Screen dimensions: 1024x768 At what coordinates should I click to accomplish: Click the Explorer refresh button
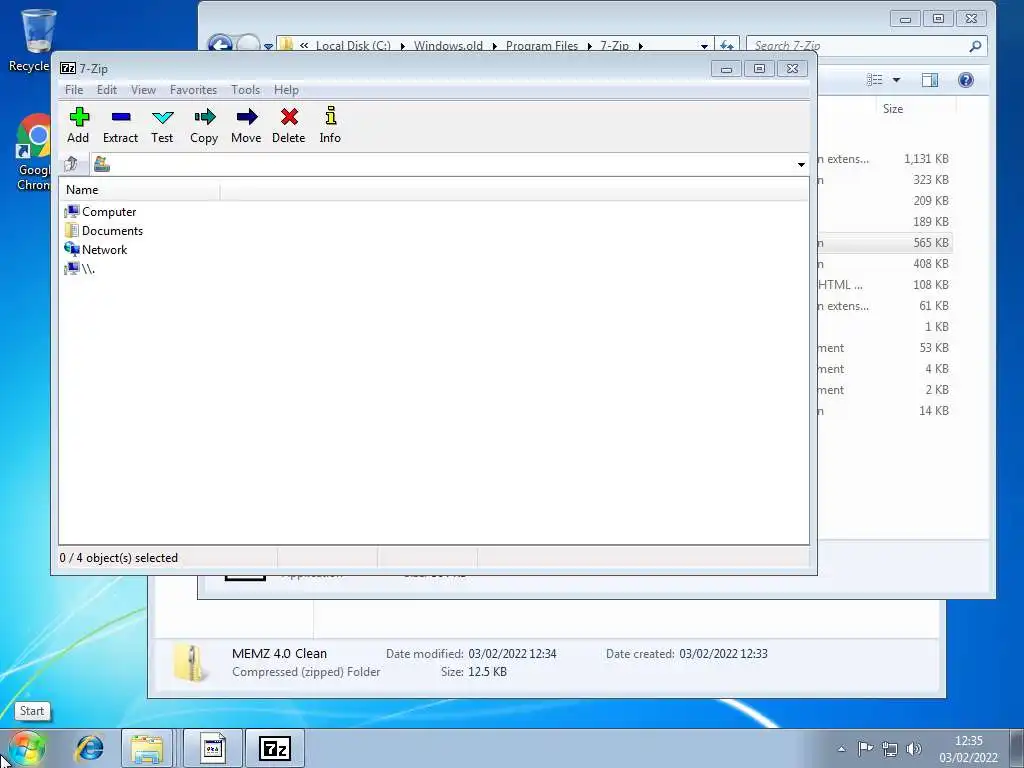click(x=727, y=46)
